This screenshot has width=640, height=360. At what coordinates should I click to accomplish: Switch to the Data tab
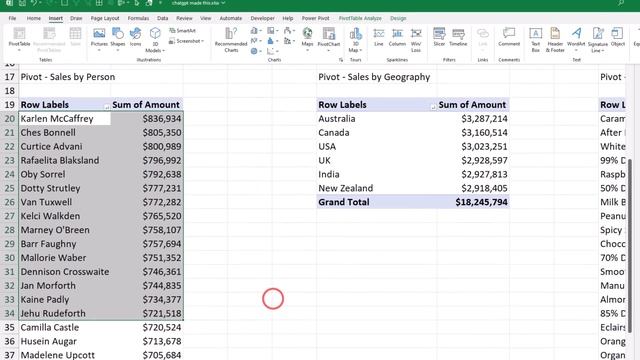[162, 18]
